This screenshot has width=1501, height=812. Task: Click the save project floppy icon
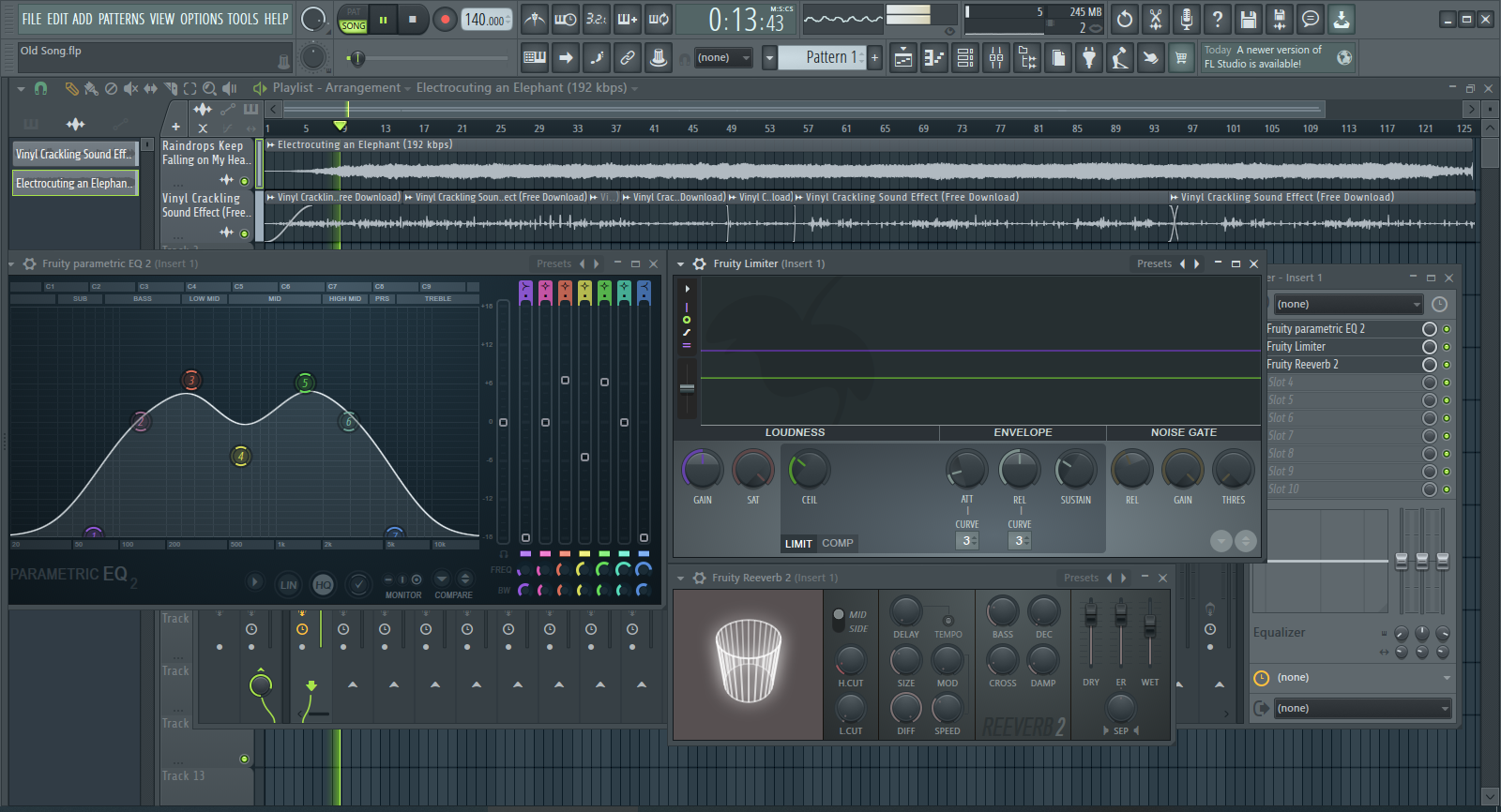point(1248,19)
